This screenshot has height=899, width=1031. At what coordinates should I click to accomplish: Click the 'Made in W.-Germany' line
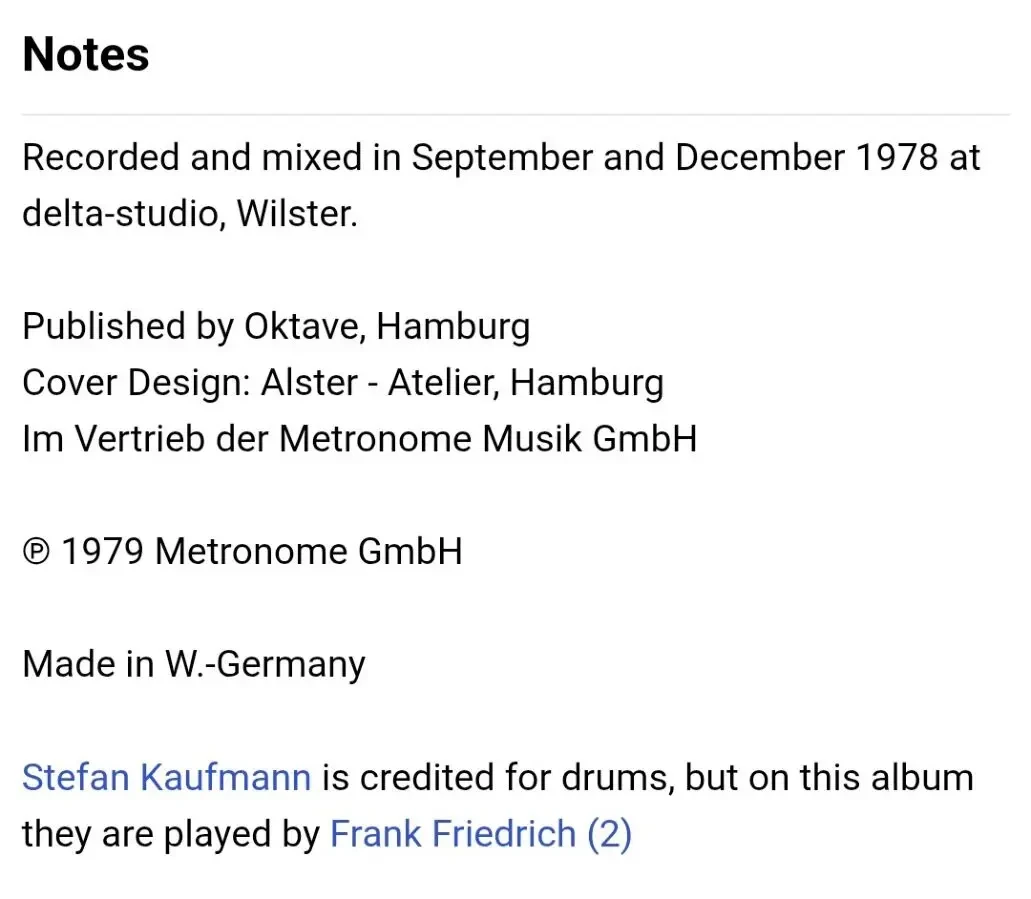tap(194, 665)
